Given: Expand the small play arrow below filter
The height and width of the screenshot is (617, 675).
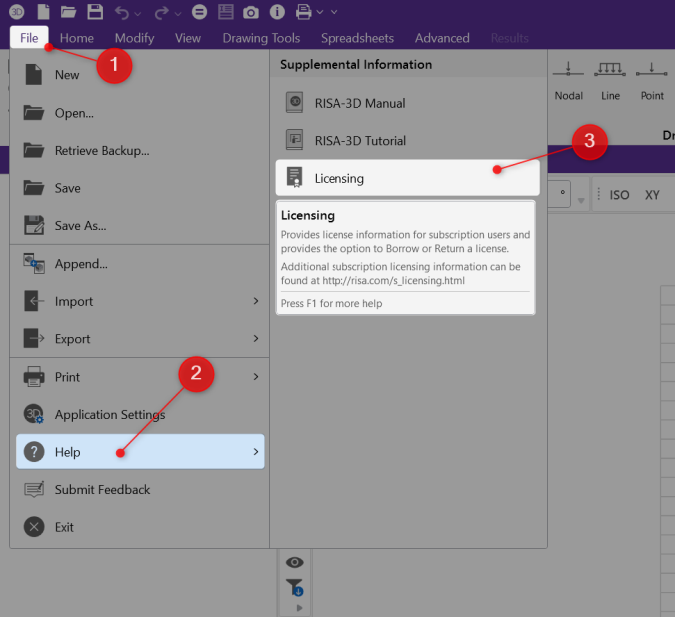Looking at the screenshot, I should coord(300,608).
